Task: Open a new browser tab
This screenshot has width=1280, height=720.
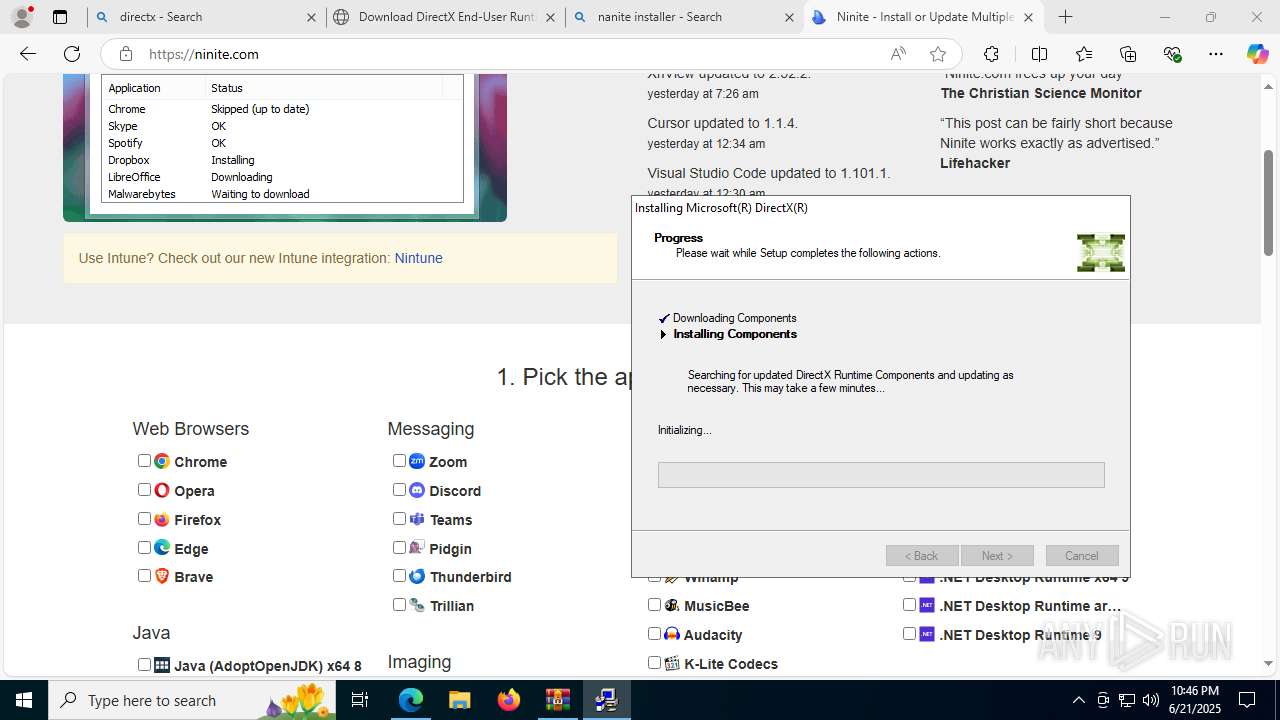Action: [1066, 17]
